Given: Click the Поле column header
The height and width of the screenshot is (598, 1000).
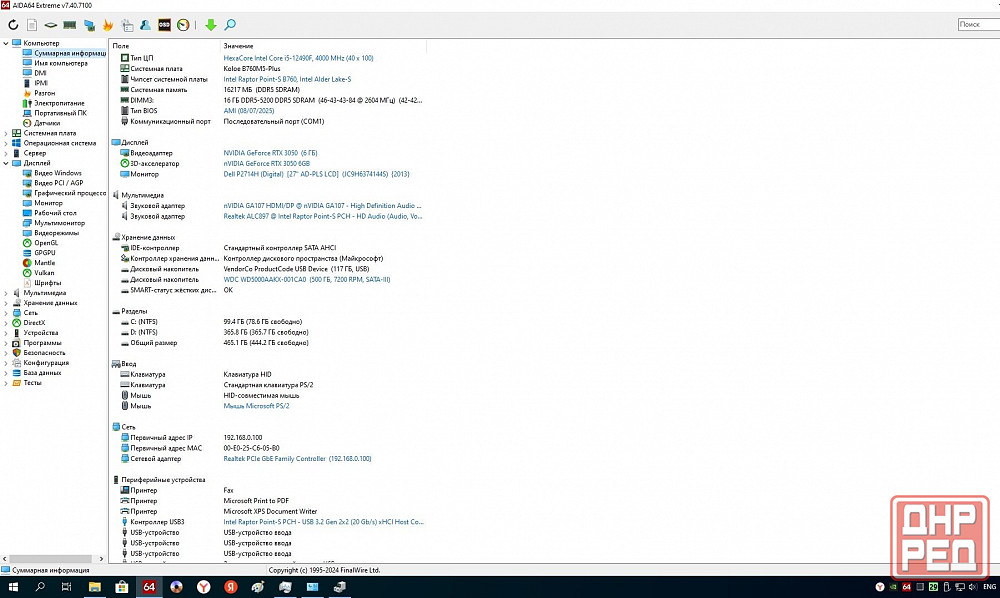Looking at the screenshot, I should coord(121,46).
